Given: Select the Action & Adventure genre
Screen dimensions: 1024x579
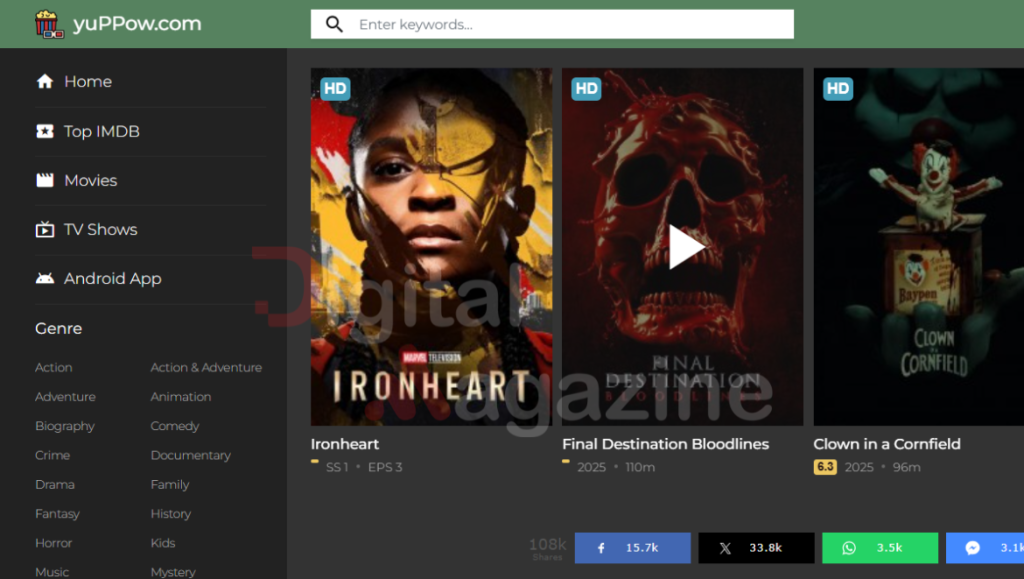Looking at the screenshot, I should [x=206, y=368].
